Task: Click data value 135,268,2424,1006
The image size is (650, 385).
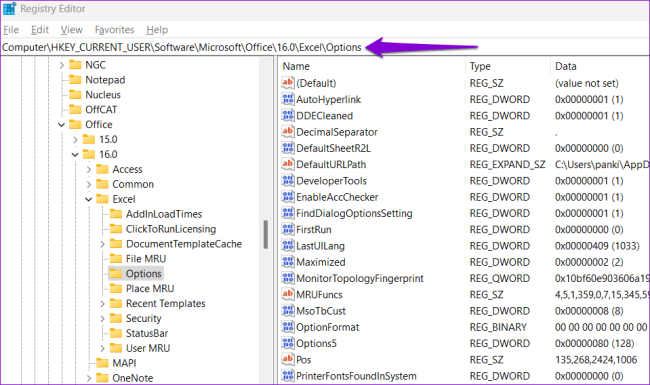Action: click(596, 360)
